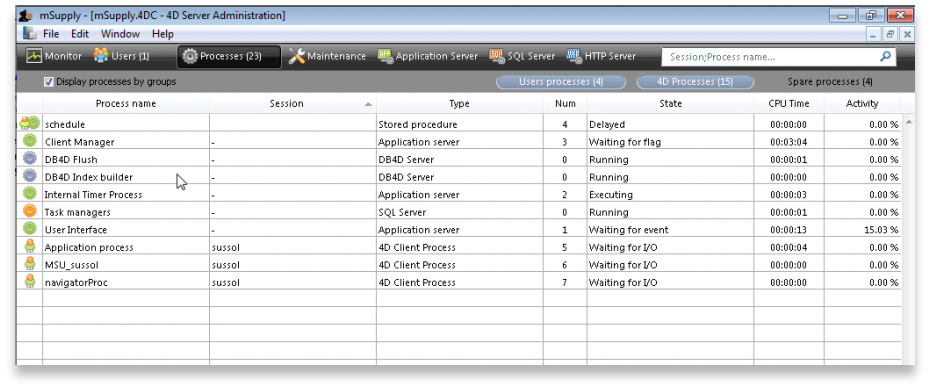Toggle the Users processes (4) filter

point(561,82)
